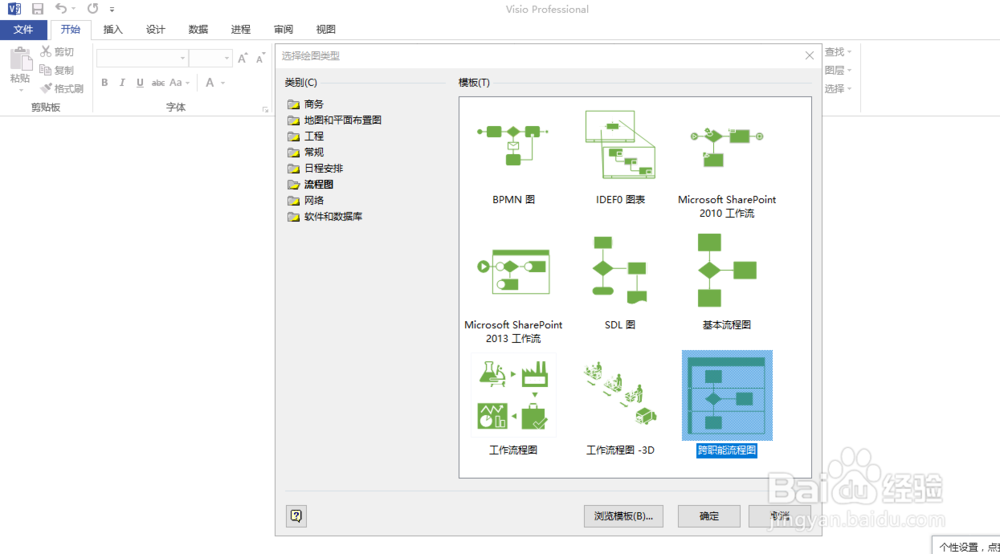Toggle bold formatting B
1000x554 pixels.
[105, 82]
